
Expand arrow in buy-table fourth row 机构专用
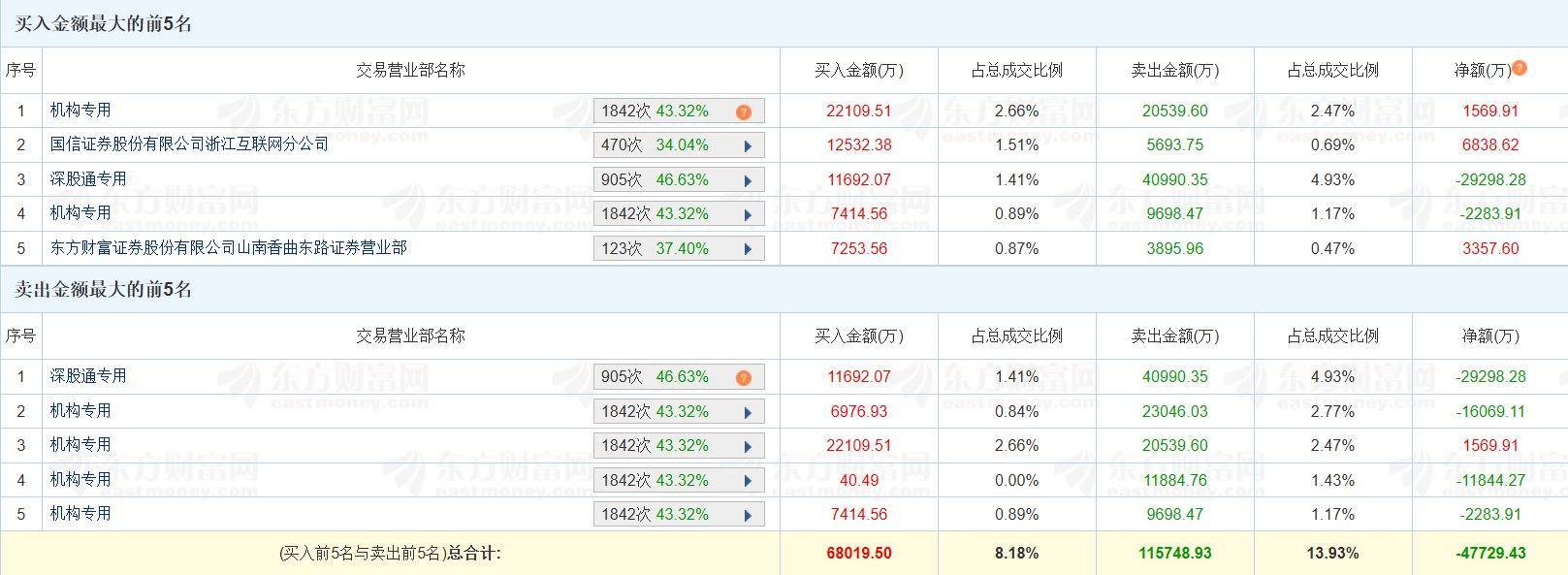point(748,214)
